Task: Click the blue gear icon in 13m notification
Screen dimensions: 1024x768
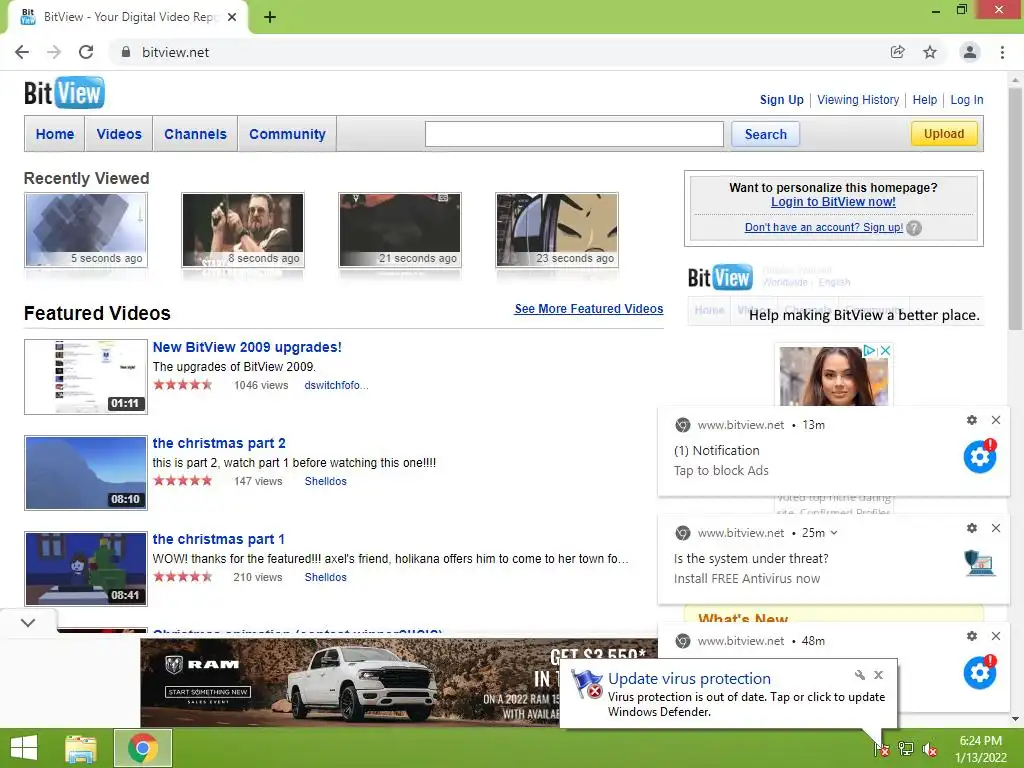Action: click(980, 456)
